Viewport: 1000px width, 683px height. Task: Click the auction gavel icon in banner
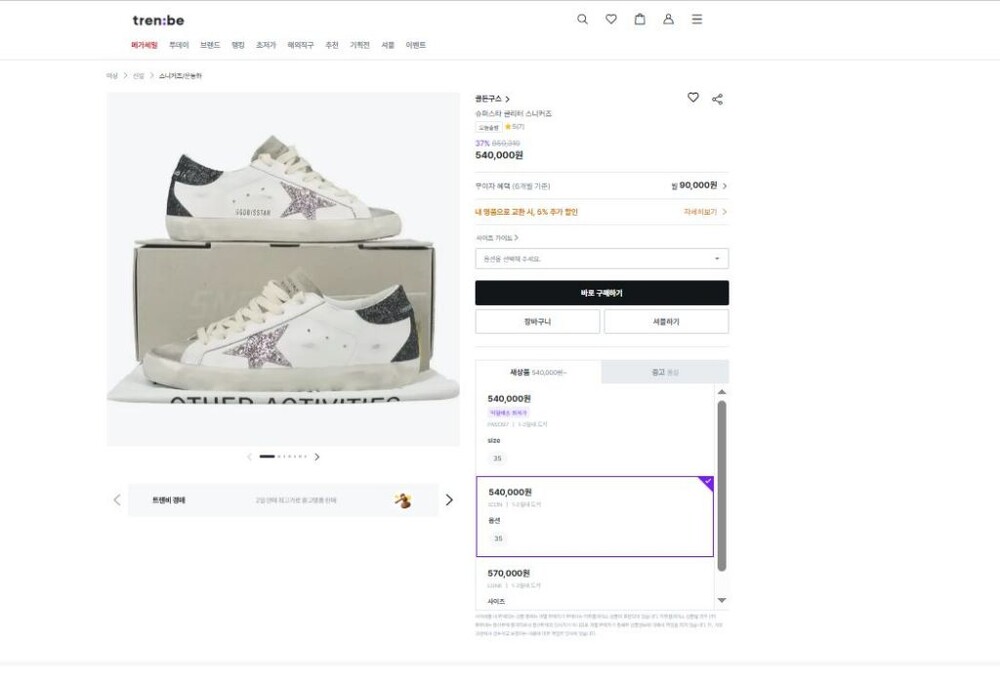(x=403, y=500)
